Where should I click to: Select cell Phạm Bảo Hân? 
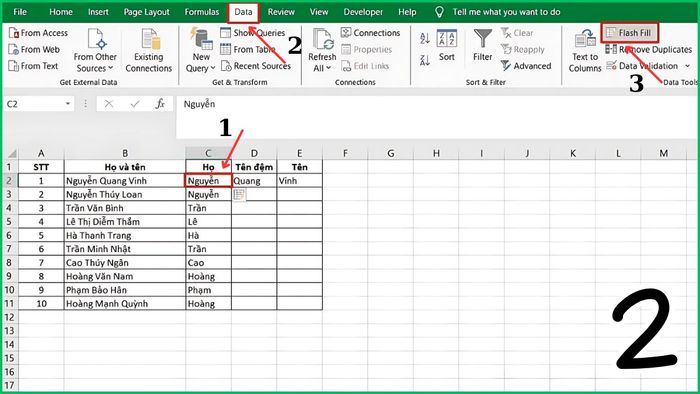[x=125, y=290]
